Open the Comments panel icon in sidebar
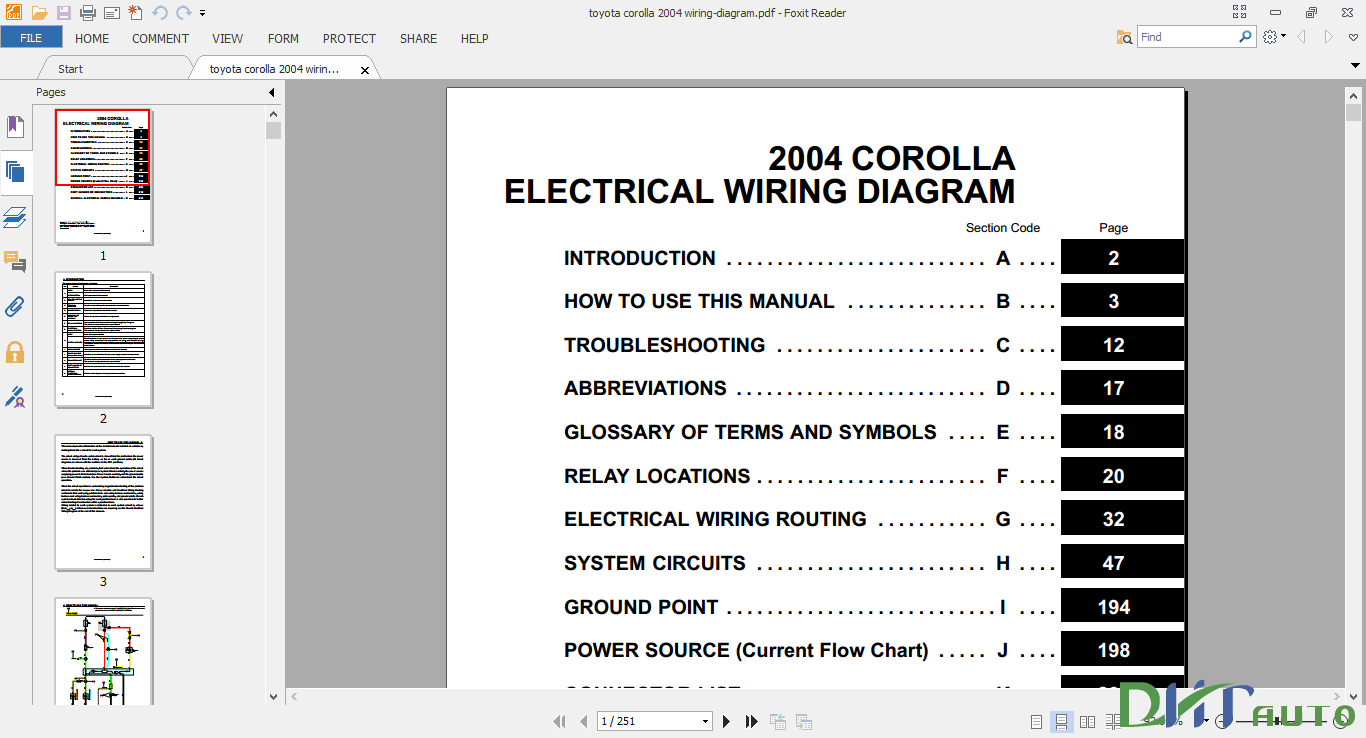Viewport: 1366px width, 738px height. (x=15, y=262)
